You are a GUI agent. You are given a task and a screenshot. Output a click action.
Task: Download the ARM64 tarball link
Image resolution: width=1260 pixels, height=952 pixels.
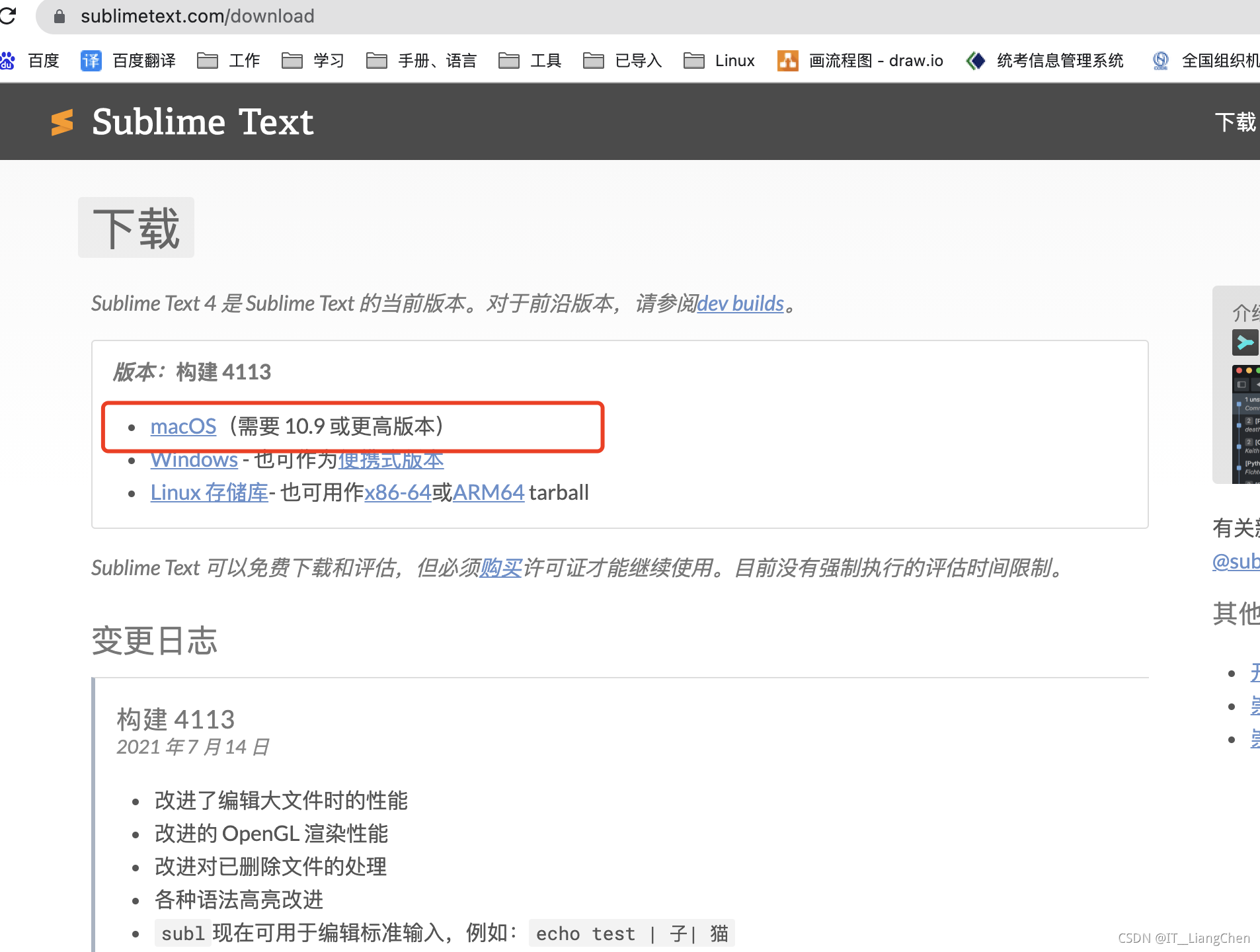[x=489, y=493]
